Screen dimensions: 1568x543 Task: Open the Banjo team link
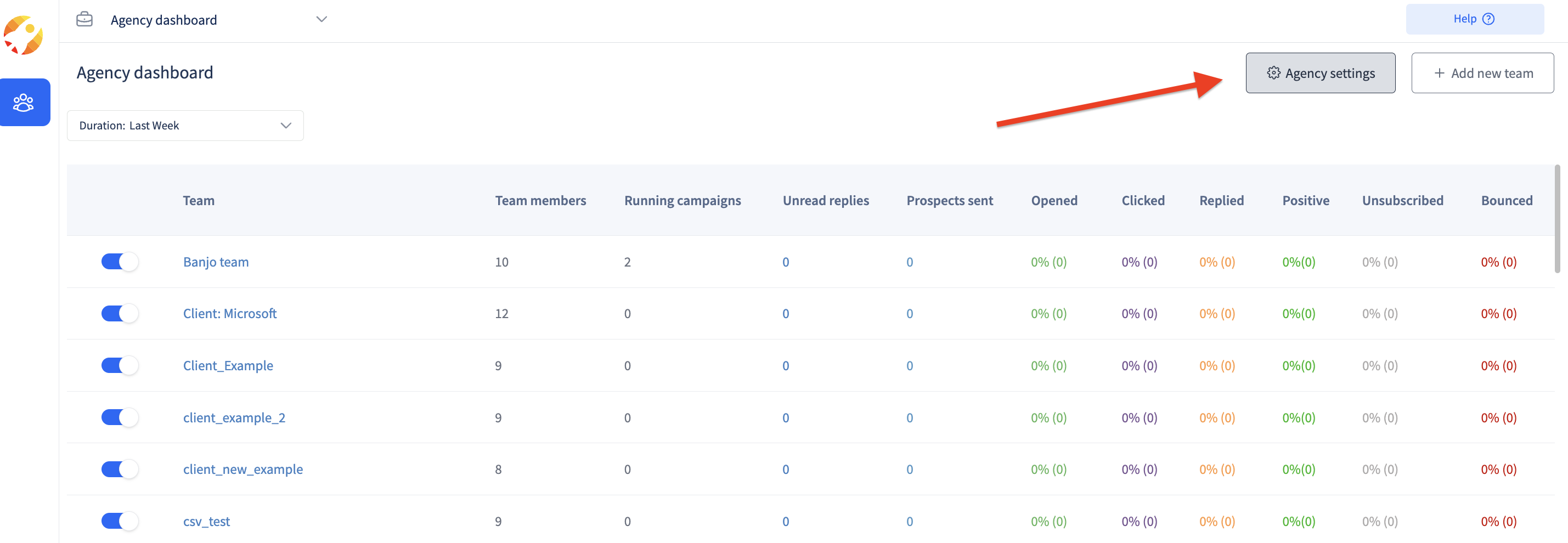[216, 262]
